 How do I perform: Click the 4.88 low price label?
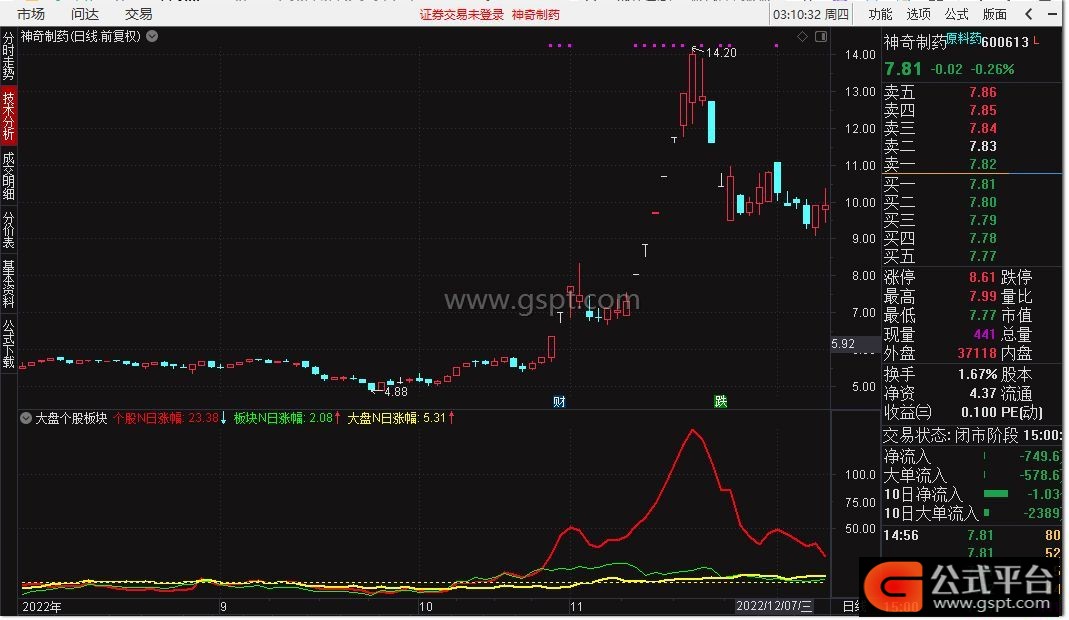pos(395,392)
